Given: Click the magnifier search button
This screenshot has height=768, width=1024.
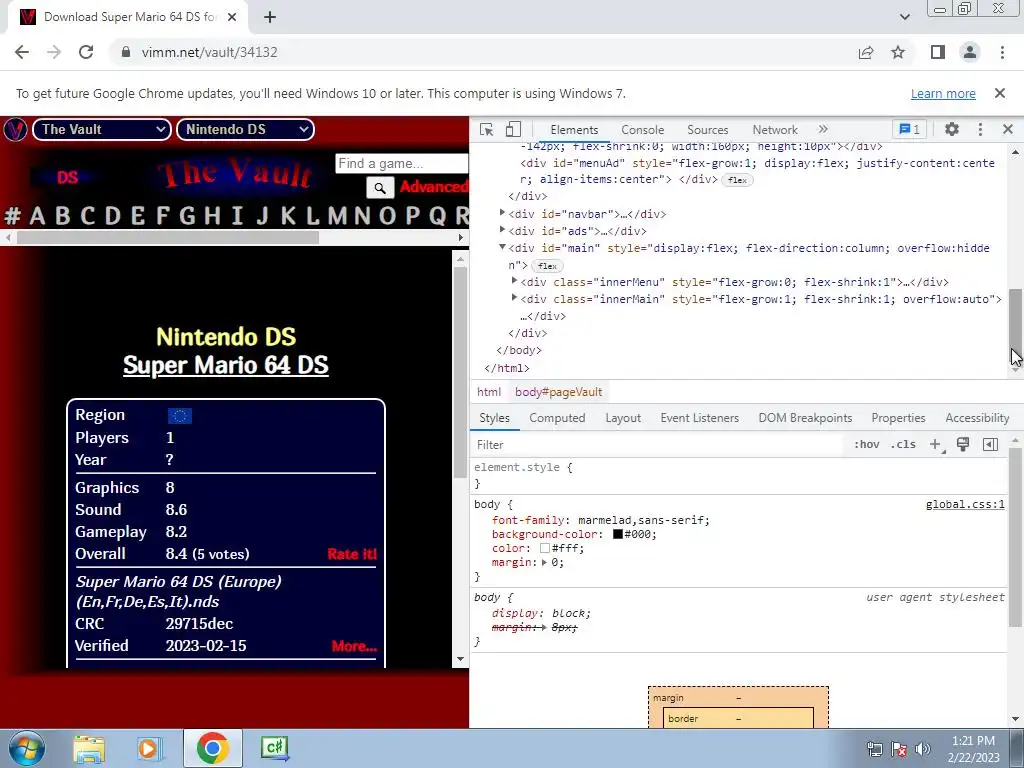Looking at the screenshot, I should coord(380,189).
